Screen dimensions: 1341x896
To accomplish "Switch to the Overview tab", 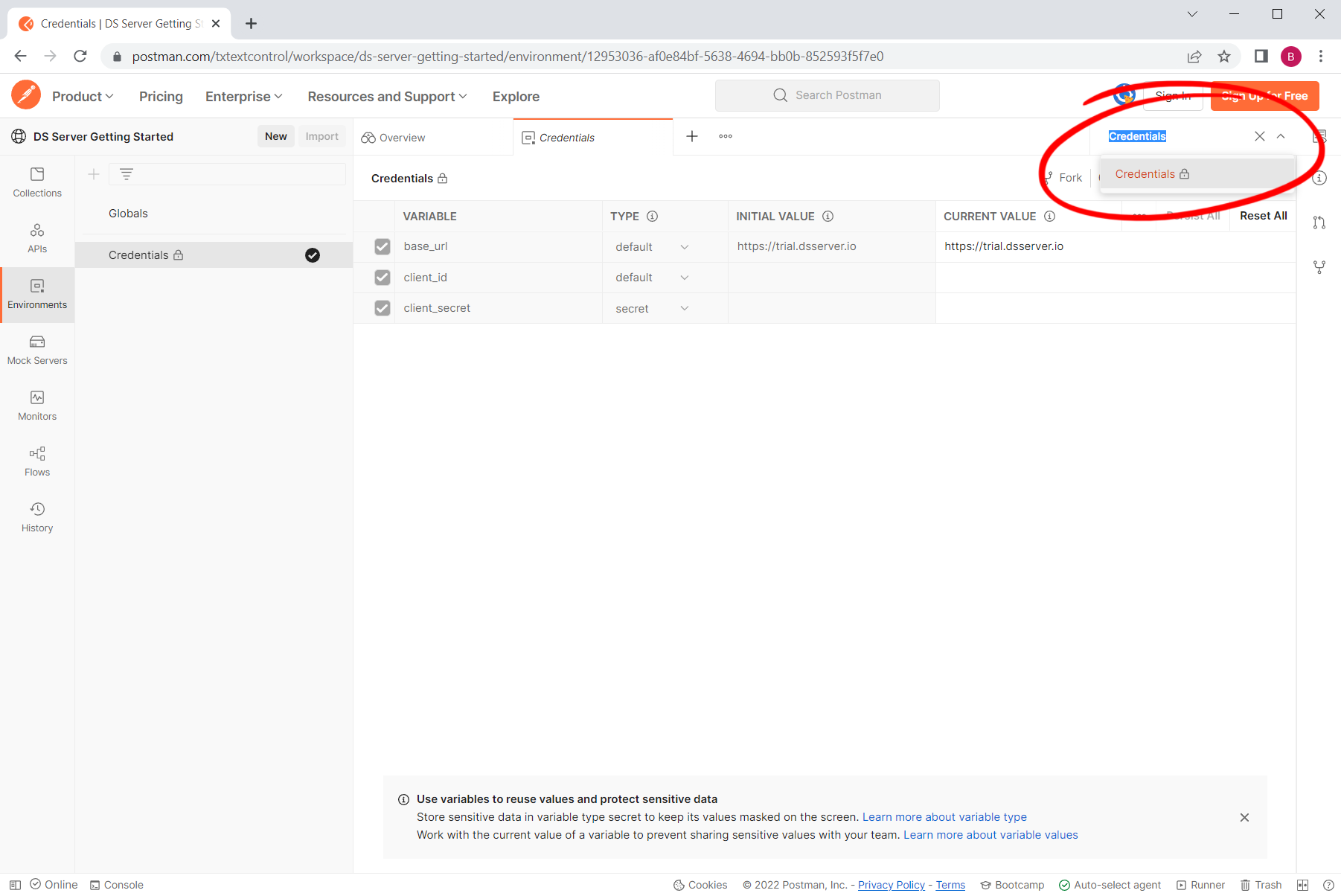I will pos(433,138).
